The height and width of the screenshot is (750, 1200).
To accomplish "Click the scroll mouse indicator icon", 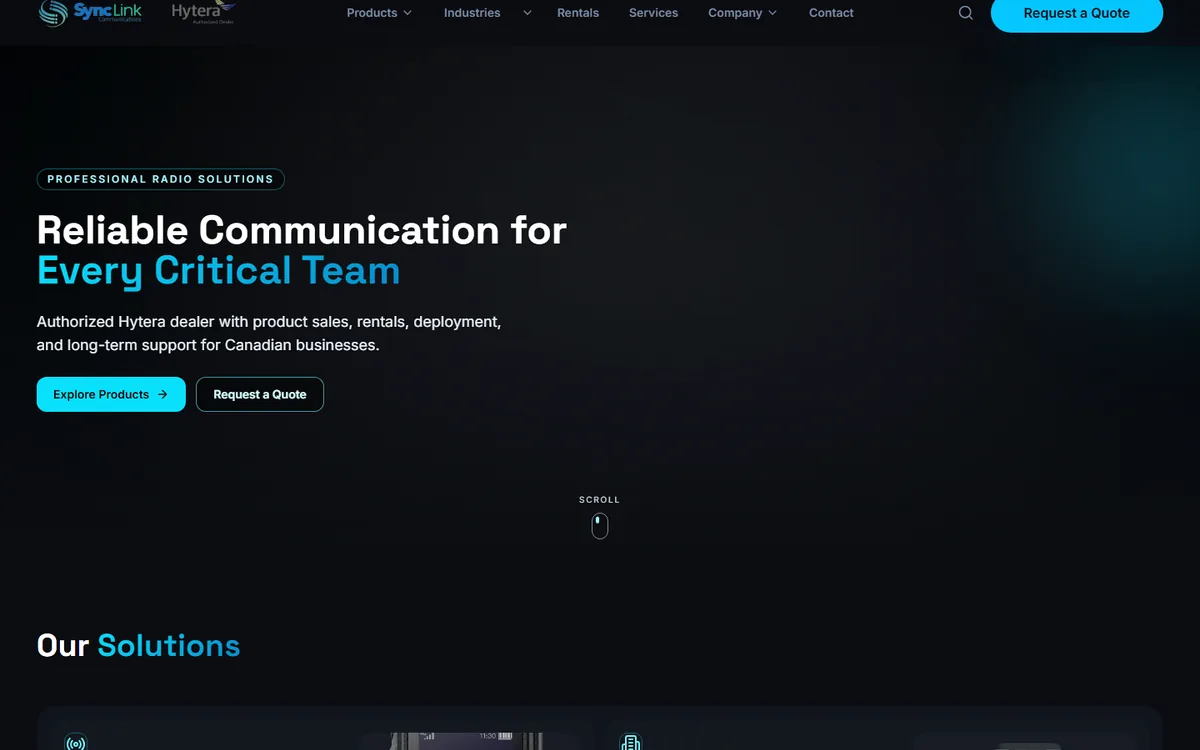I will [599, 526].
